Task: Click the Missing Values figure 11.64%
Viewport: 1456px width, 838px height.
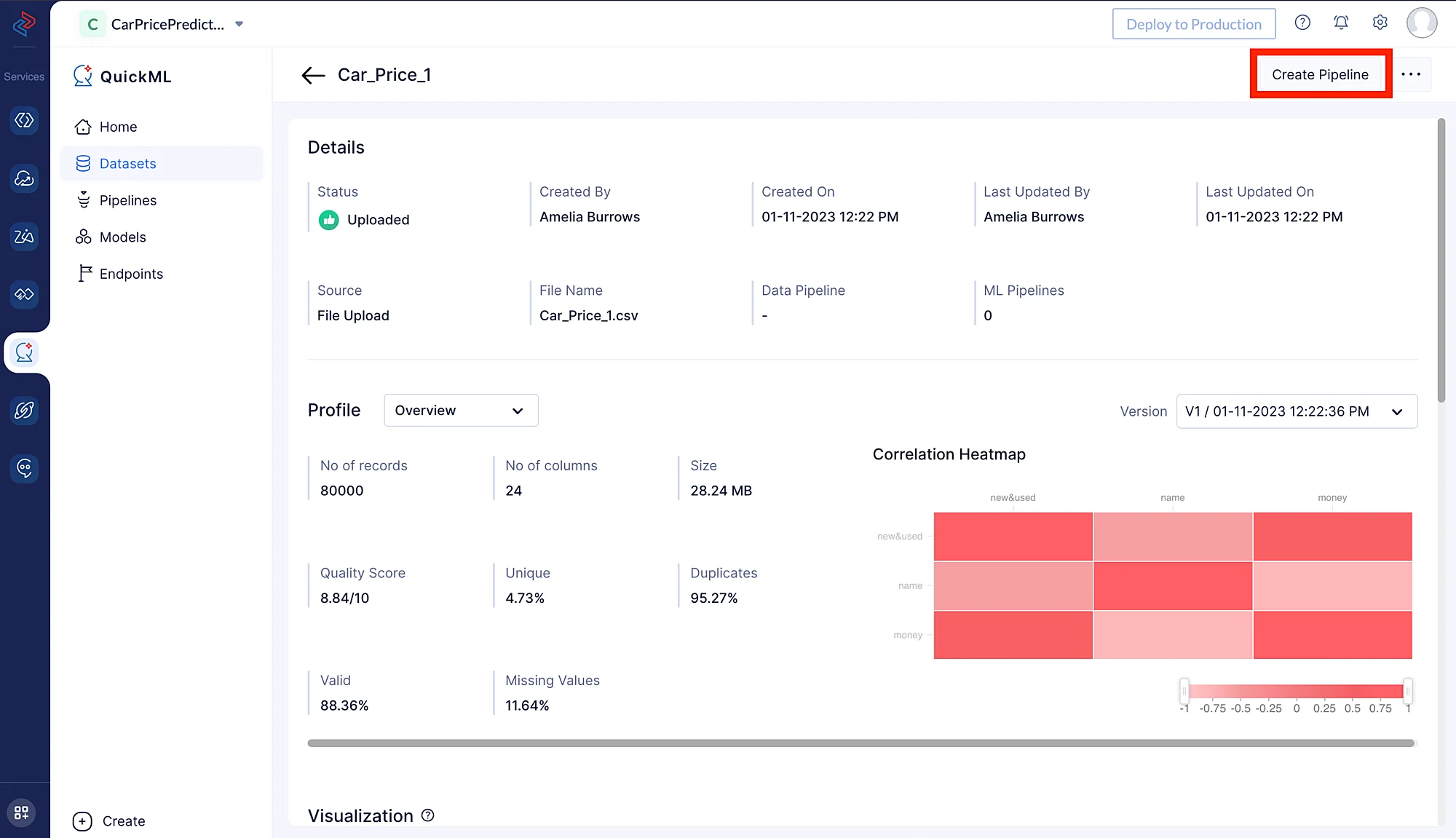Action: click(527, 705)
